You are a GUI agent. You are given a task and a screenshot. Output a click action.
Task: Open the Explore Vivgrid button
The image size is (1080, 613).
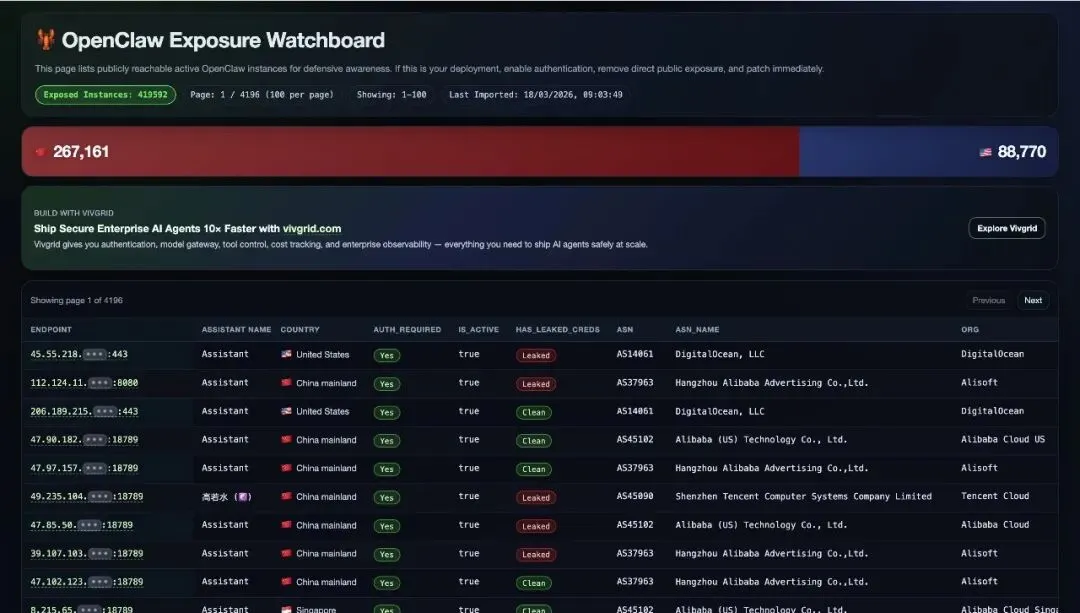click(x=1006, y=228)
